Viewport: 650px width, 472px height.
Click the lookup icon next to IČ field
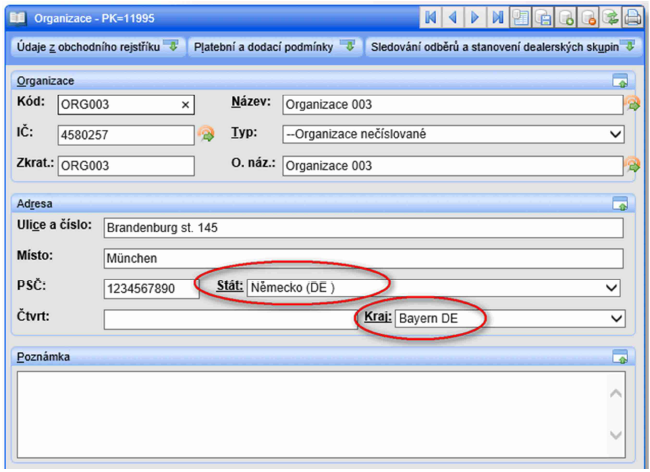pos(205,134)
